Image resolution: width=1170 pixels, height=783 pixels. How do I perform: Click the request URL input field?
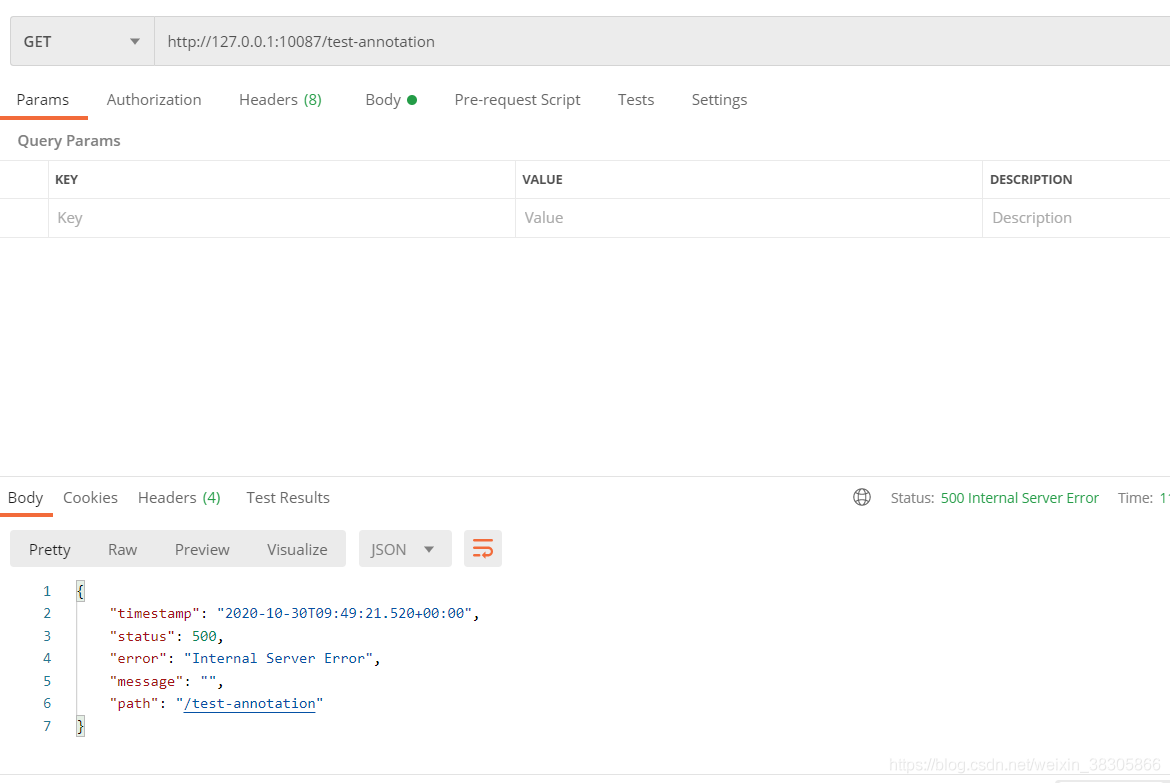660,42
